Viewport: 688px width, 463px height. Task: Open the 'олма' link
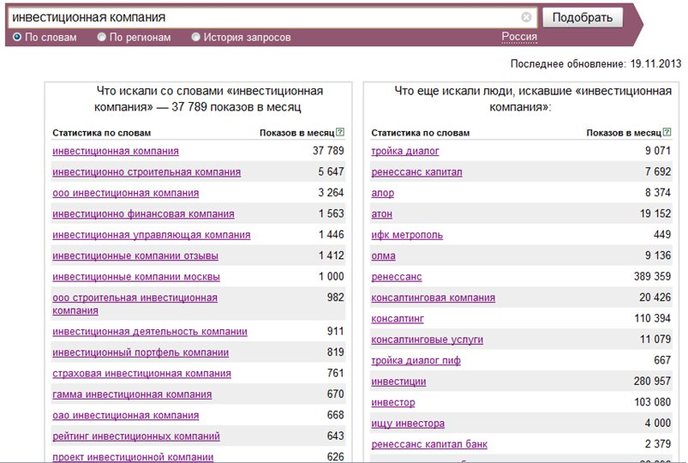383,256
